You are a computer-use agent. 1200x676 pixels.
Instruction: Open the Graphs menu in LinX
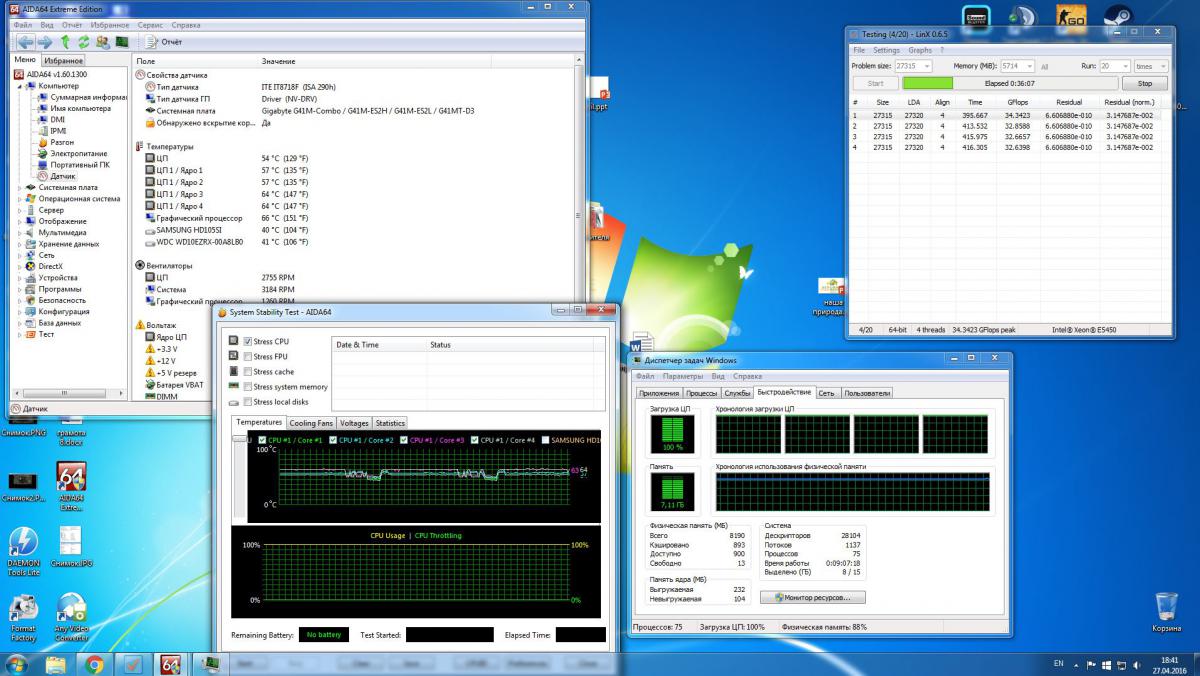(920, 50)
